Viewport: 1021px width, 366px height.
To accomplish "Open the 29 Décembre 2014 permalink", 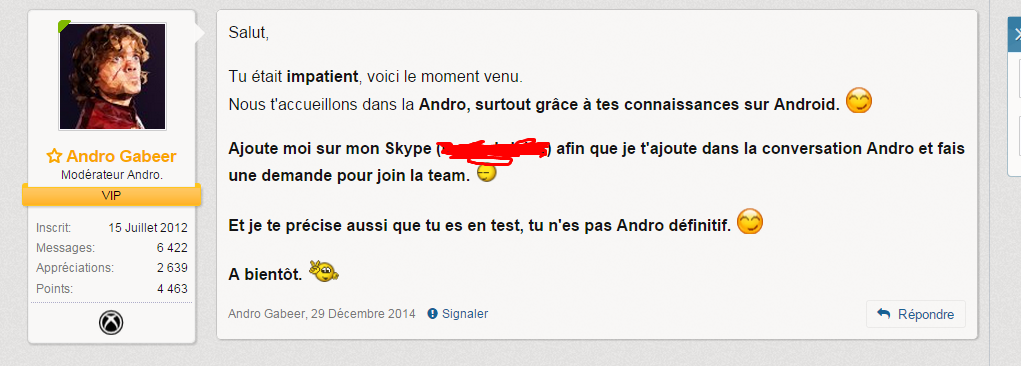I will [x=363, y=314].
